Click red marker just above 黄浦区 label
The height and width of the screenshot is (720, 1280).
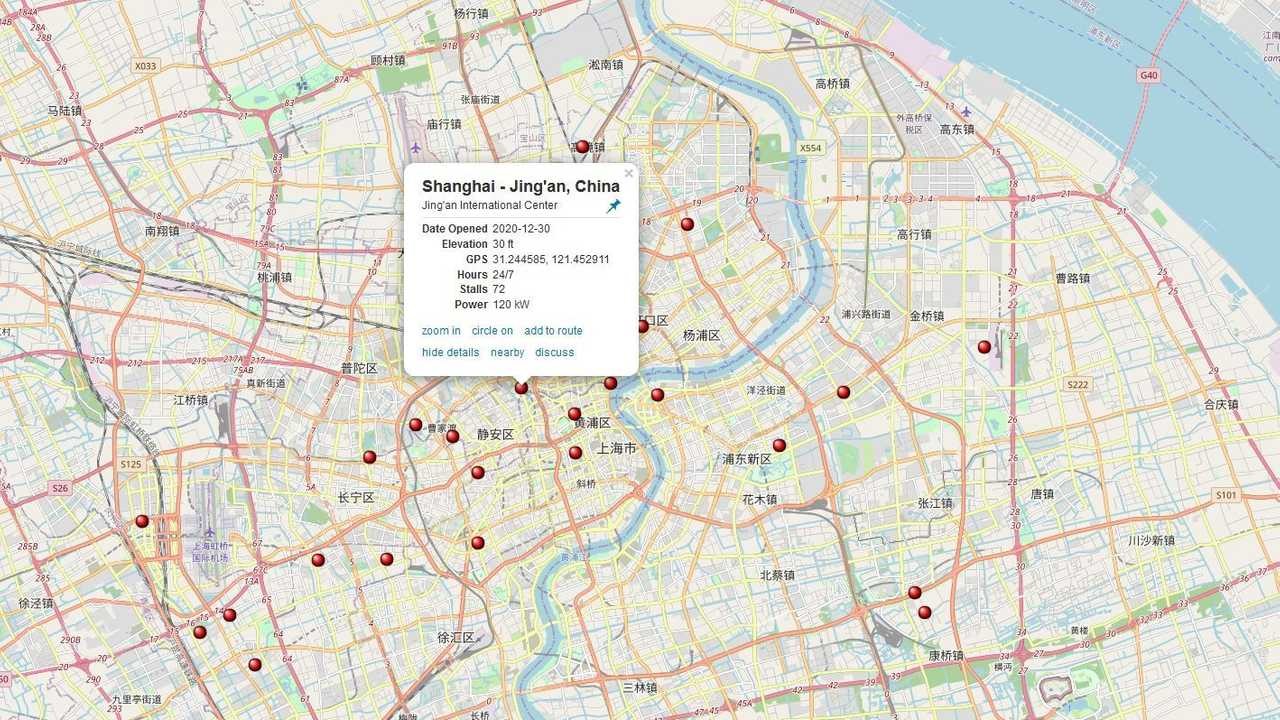click(574, 414)
